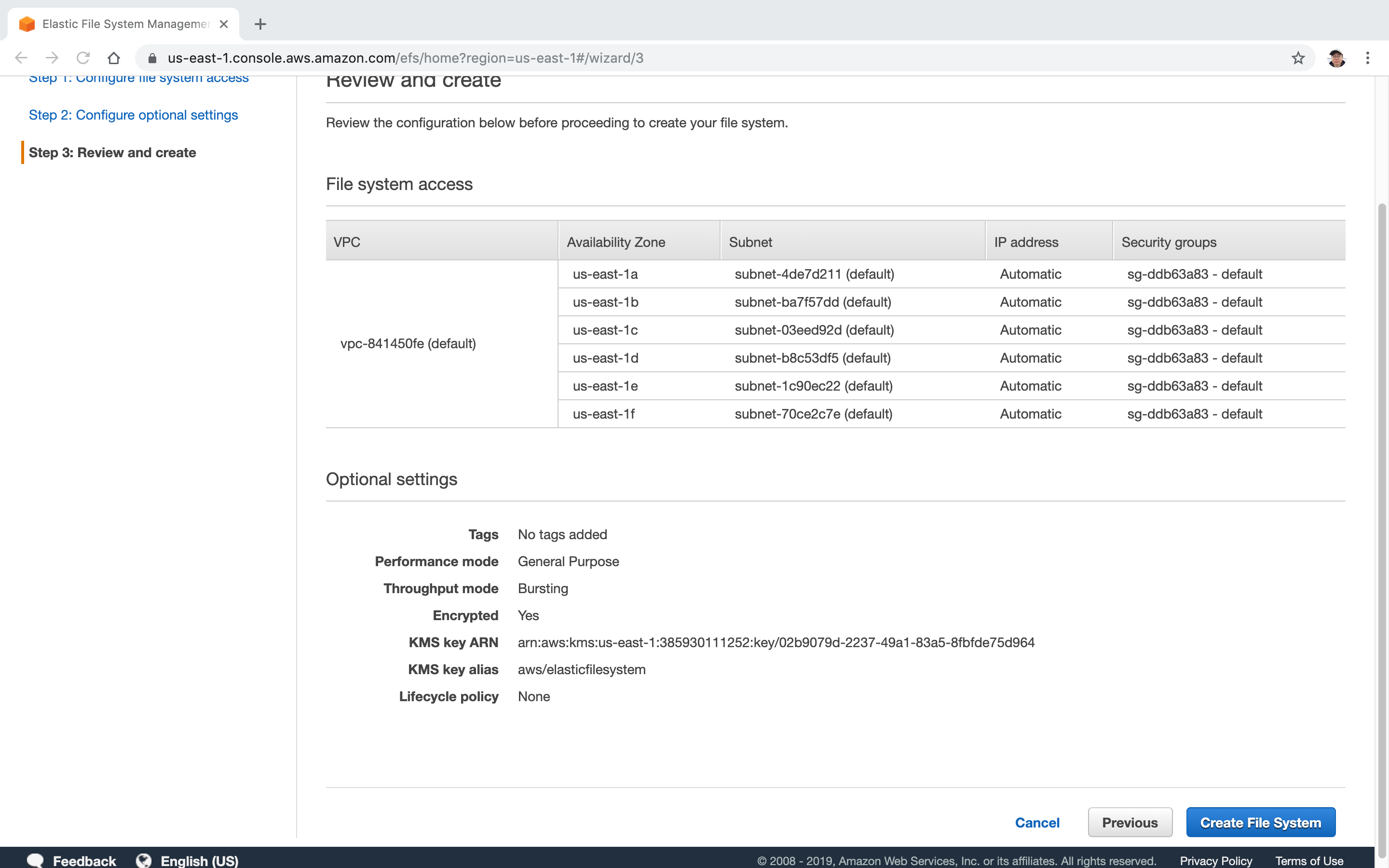Select Step 3: Review and create
This screenshot has height=868, width=1389.
pos(112,153)
